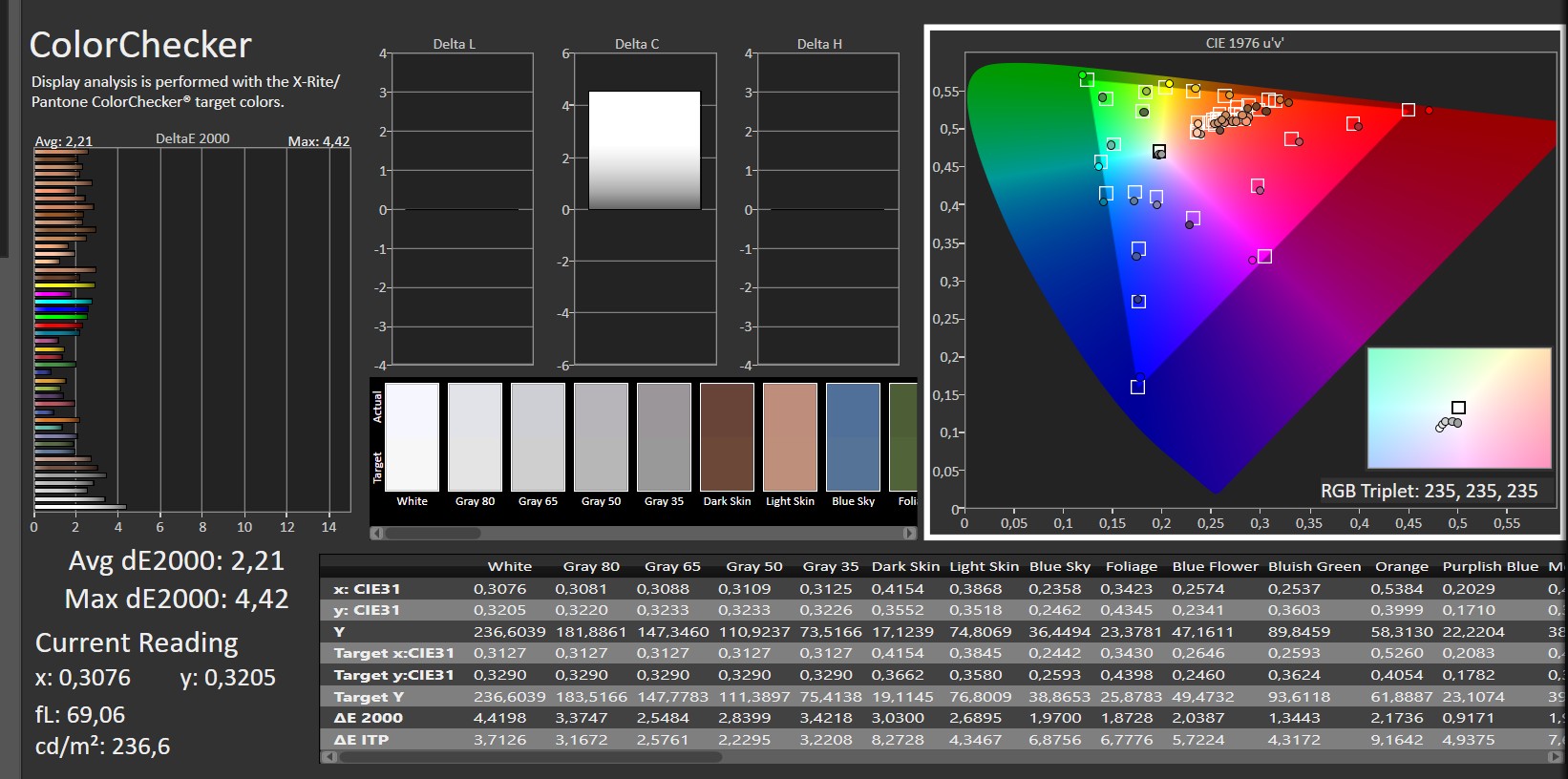Select the Gray 80 swatch

pos(475,437)
